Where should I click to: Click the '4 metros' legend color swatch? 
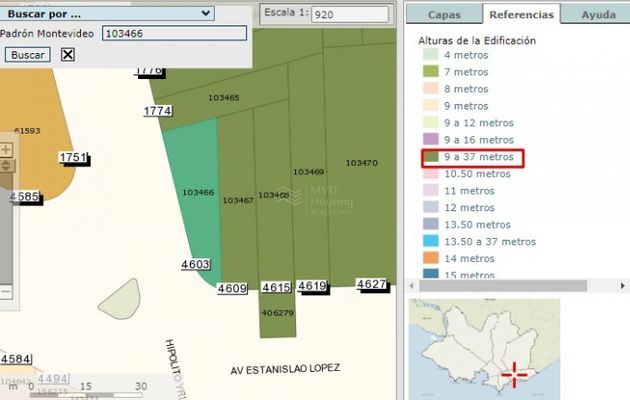pos(431,55)
